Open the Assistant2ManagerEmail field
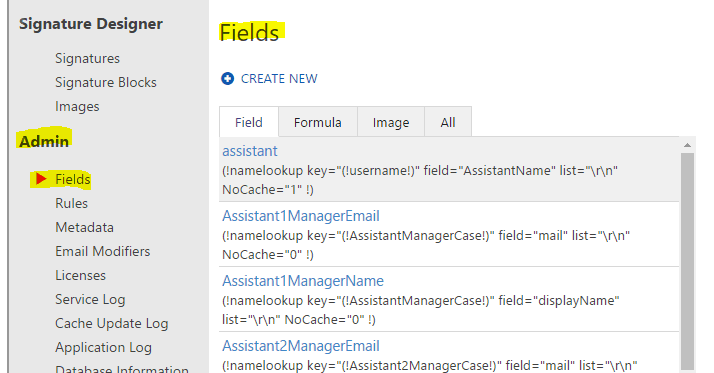The height and width of the screenshot is (373, 714). pos(301,346)
